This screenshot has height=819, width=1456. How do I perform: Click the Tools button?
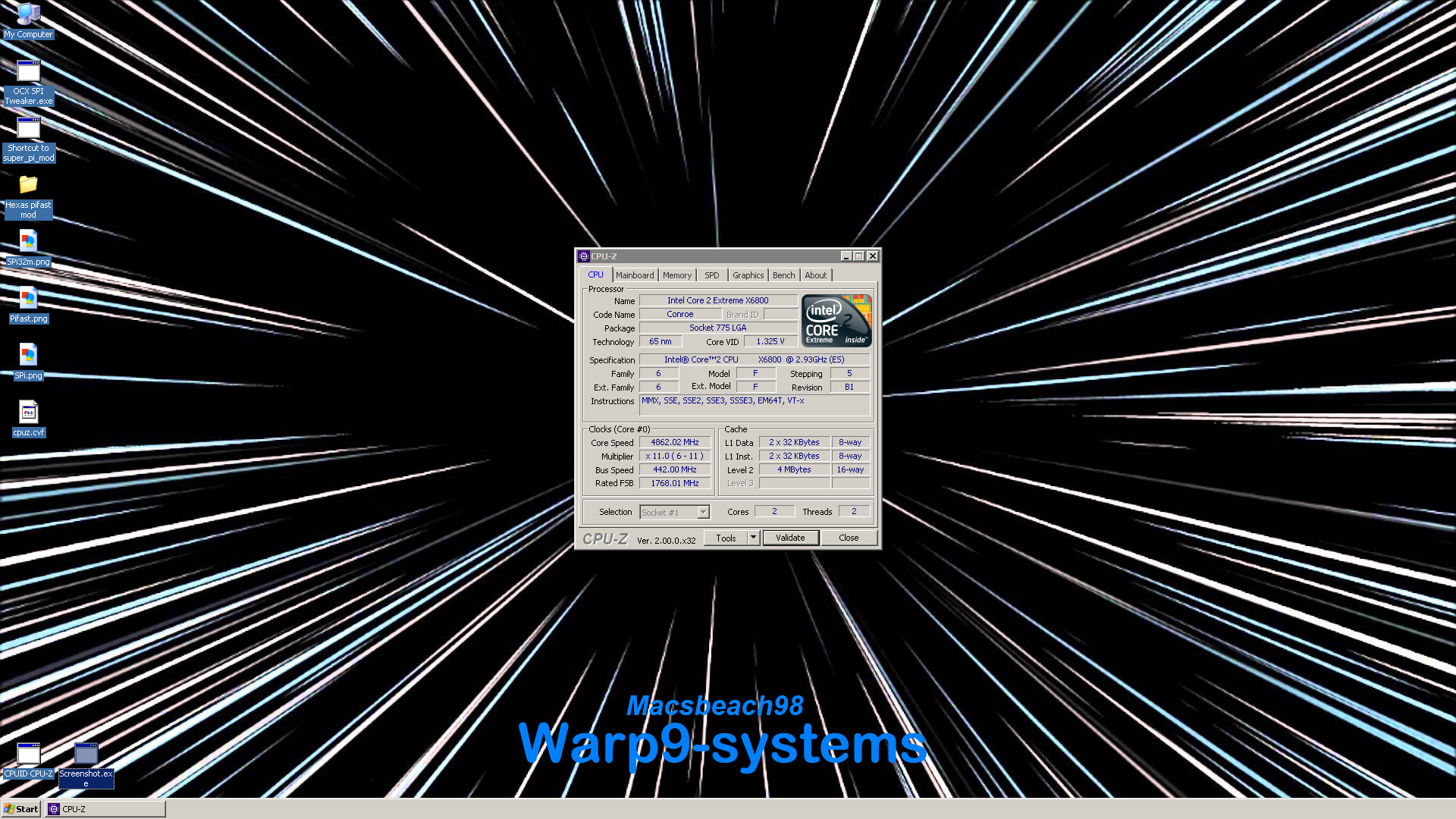click(726, 538)
